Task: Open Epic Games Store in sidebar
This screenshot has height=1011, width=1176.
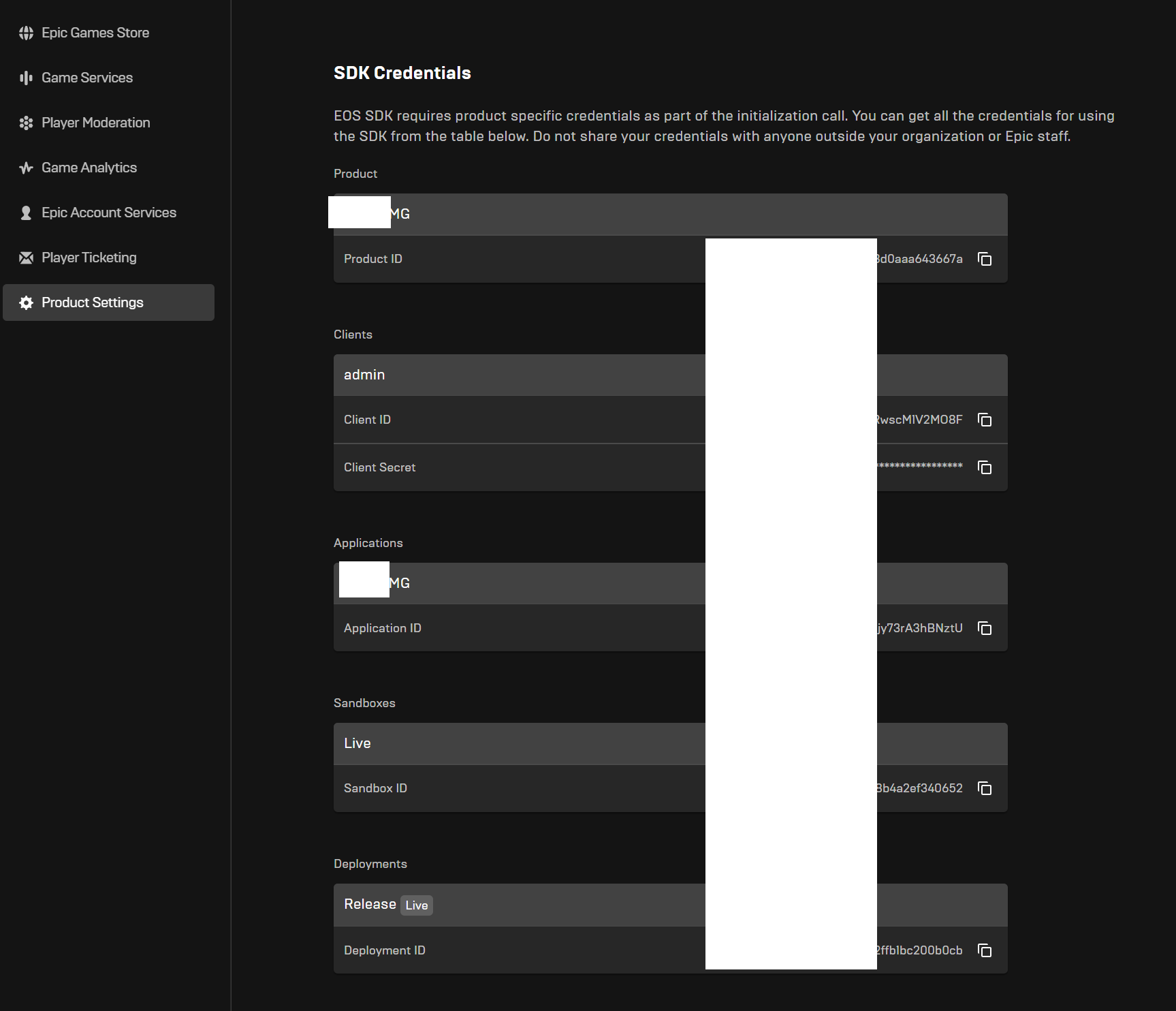Action: (x=95, y=33)
